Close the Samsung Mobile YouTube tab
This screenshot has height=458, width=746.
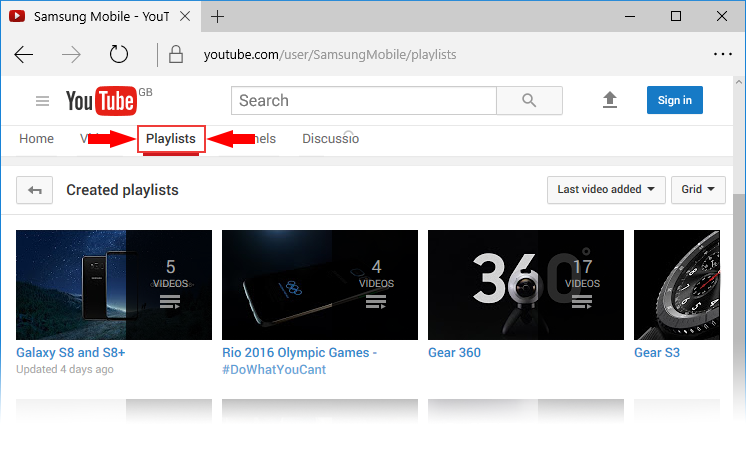click(185, 16)
